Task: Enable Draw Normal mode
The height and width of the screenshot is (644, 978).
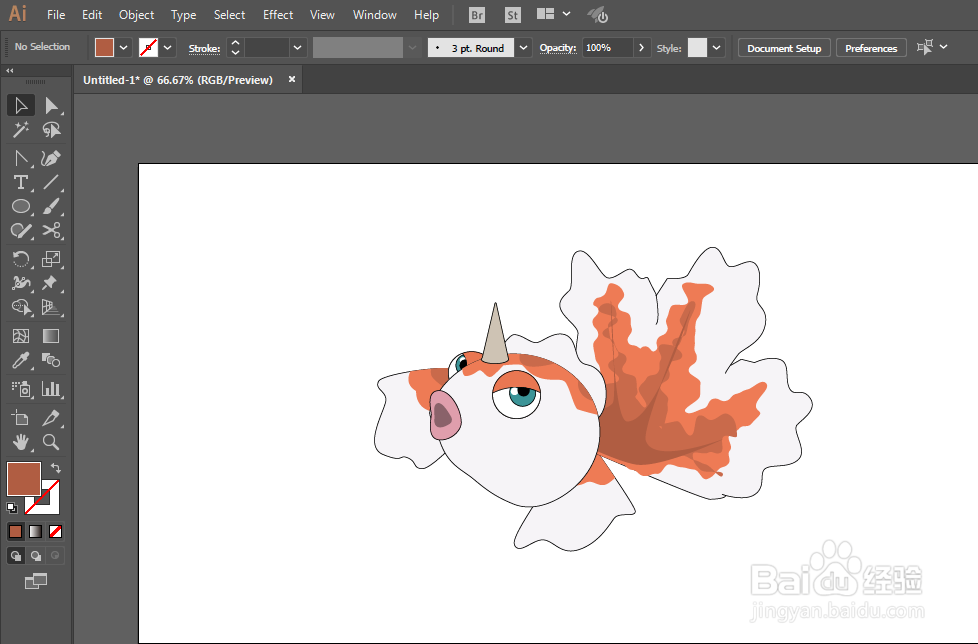Action: 16,555
